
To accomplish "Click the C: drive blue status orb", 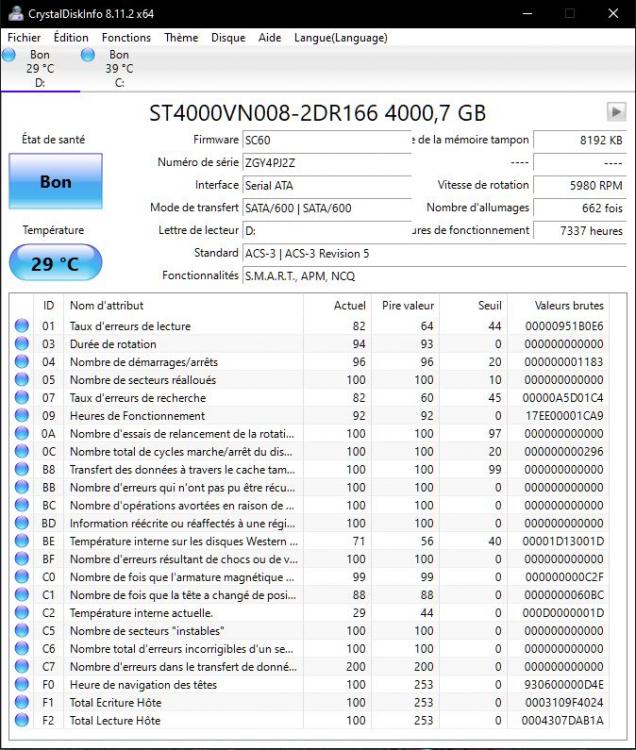I will pyautogui.click(x=88, y=55).
